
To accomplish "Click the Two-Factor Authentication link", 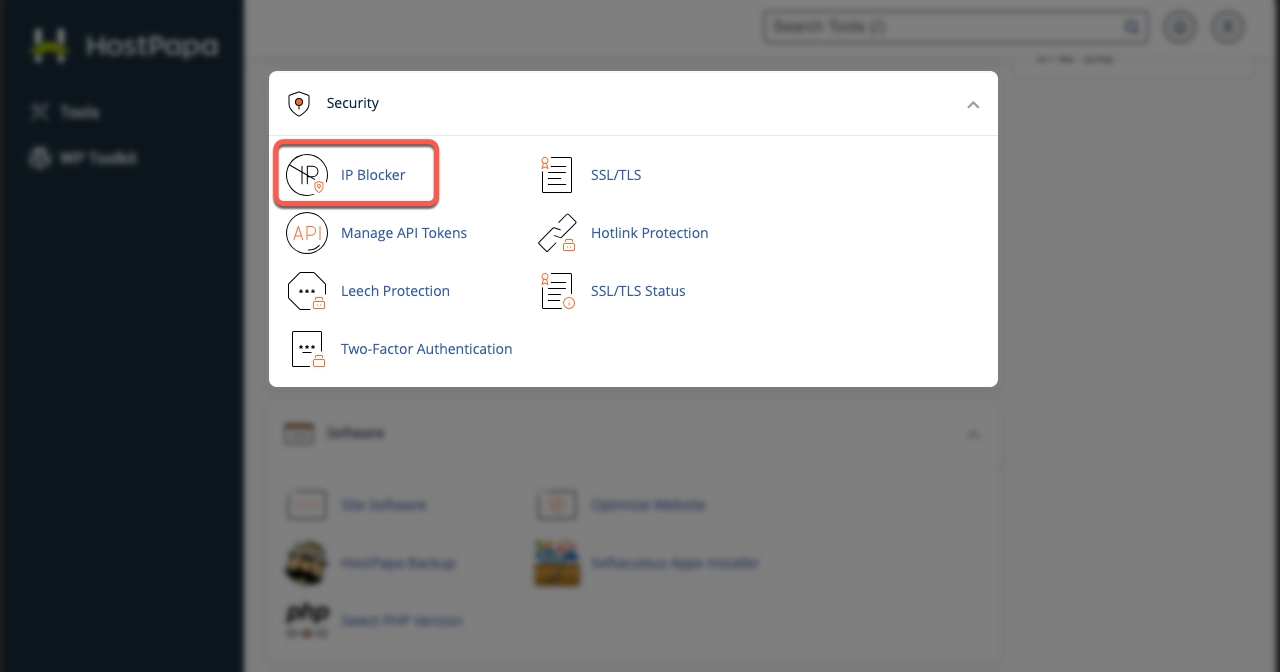I will (427, 349).
